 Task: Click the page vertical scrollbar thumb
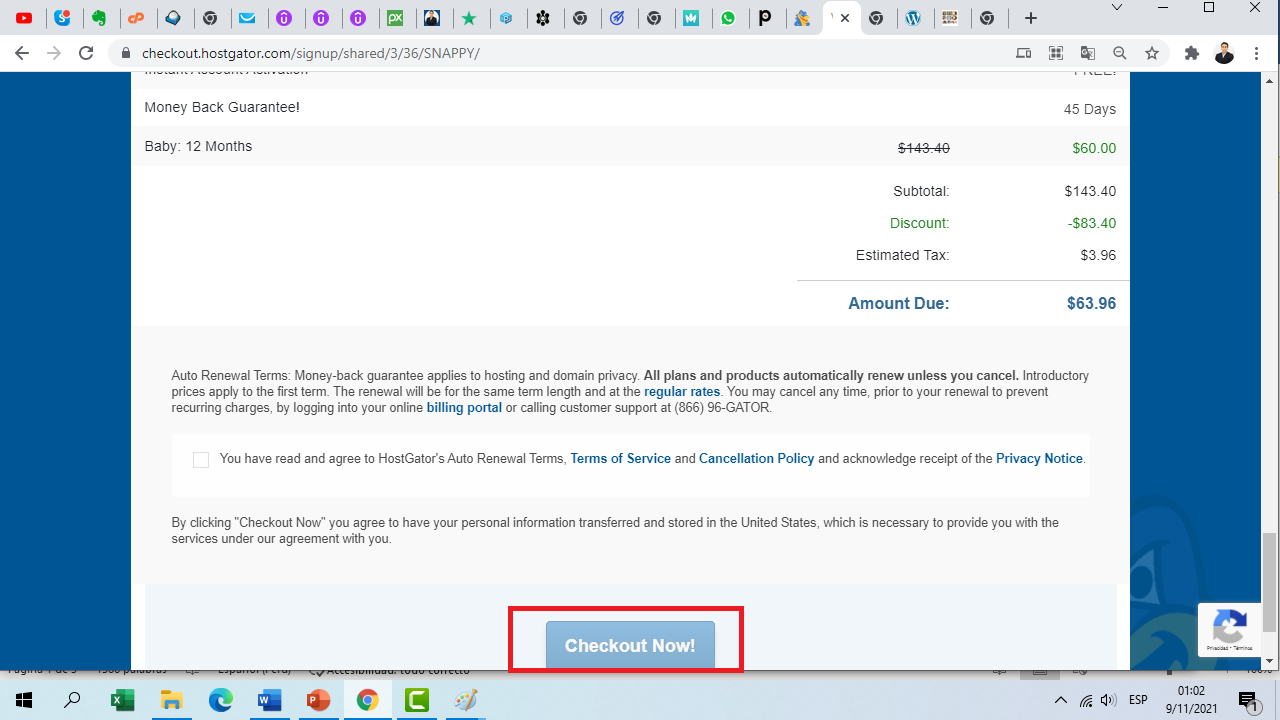pos(1270,583)
